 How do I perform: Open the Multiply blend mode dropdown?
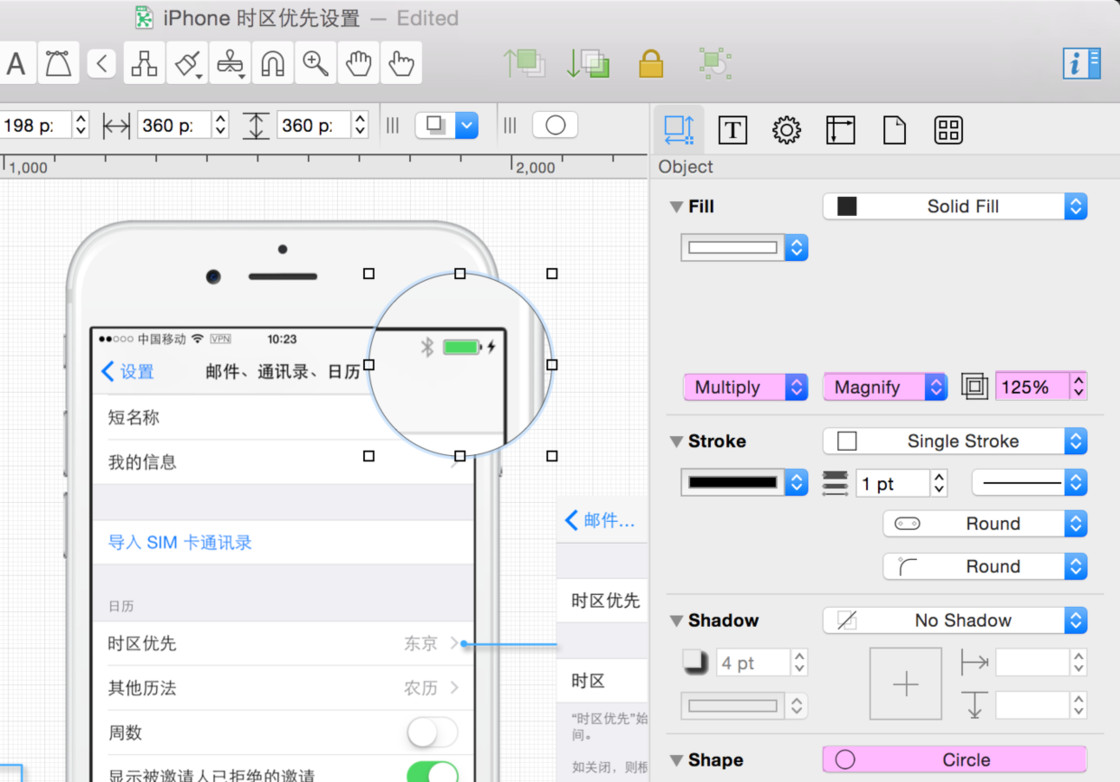[x=745, y=387]
